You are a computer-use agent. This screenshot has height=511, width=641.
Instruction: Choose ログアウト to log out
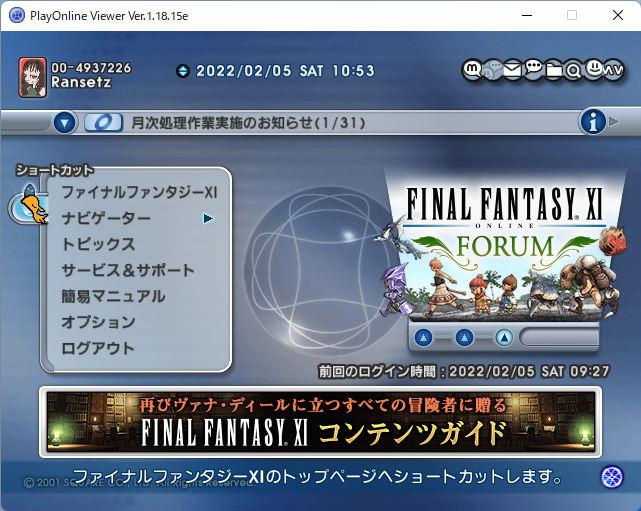pos(98,348)
